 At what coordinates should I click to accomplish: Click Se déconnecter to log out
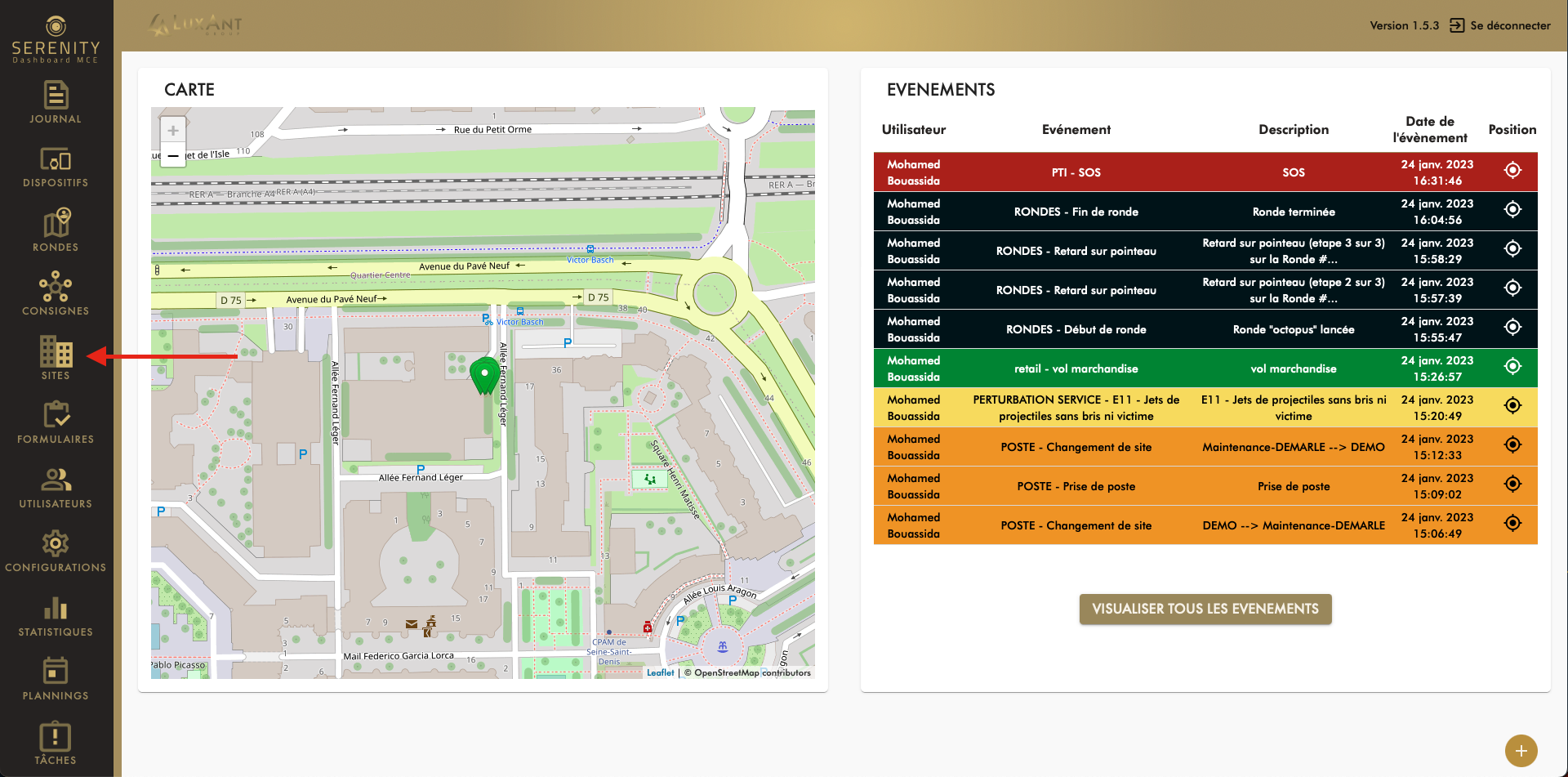point(1500,25)
